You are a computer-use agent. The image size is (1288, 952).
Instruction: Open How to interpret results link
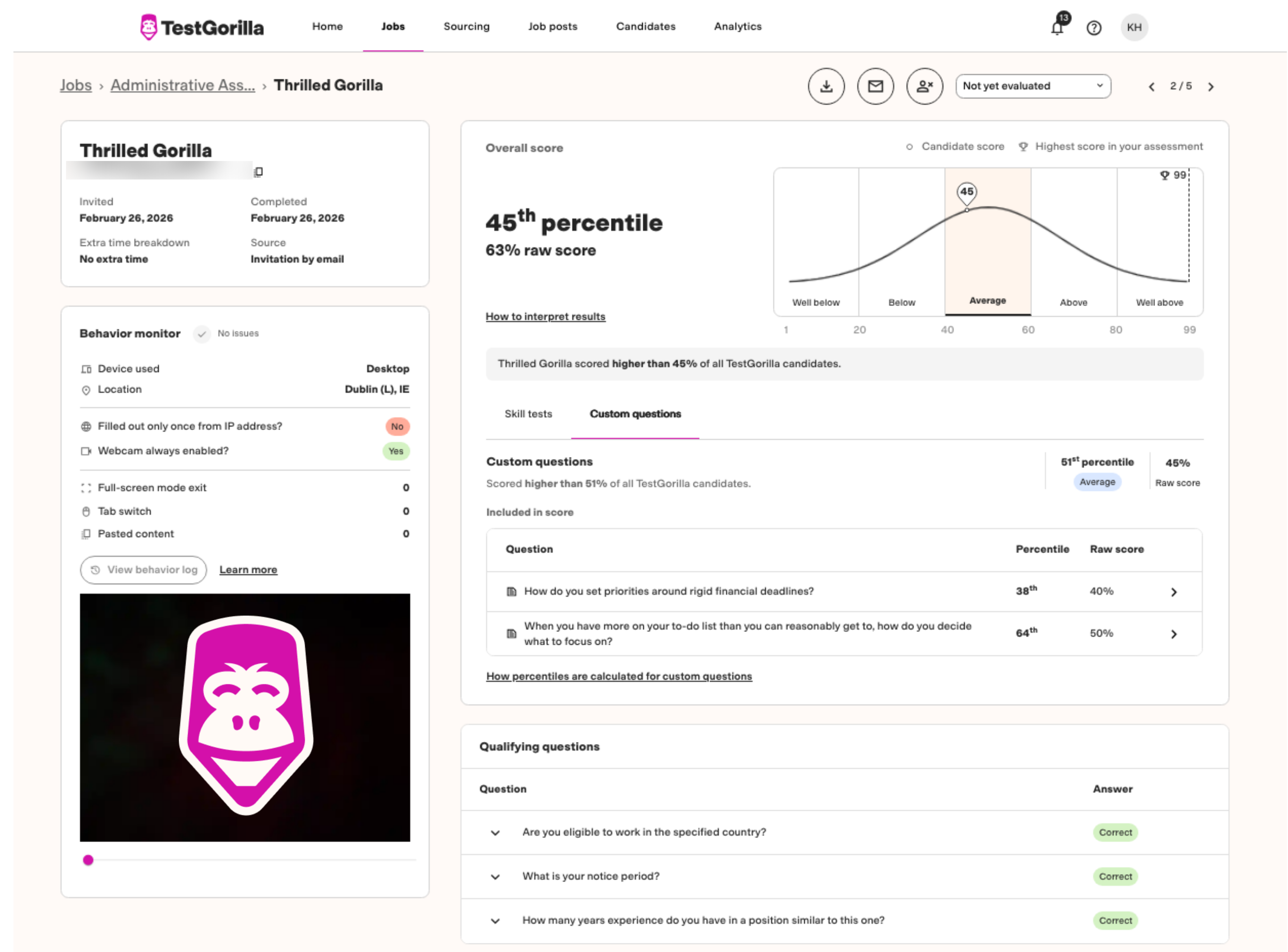545,316
